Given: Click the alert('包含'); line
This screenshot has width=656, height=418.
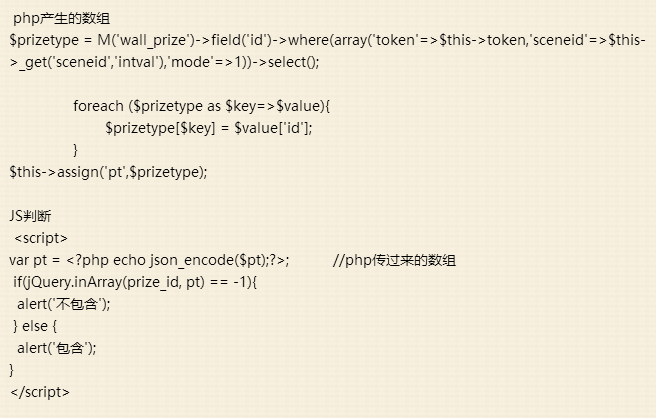Looking at the screenshot, I should coord(56,348).
